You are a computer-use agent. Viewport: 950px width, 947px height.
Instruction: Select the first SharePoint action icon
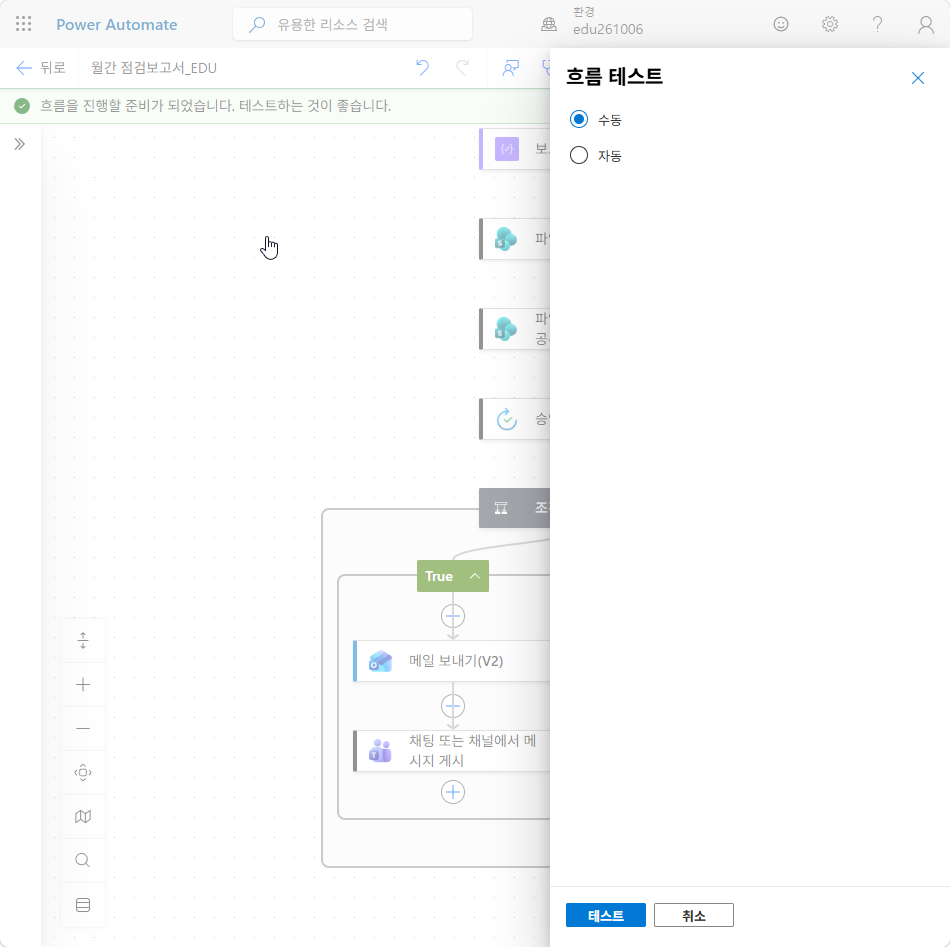click(x=507, y=239)
